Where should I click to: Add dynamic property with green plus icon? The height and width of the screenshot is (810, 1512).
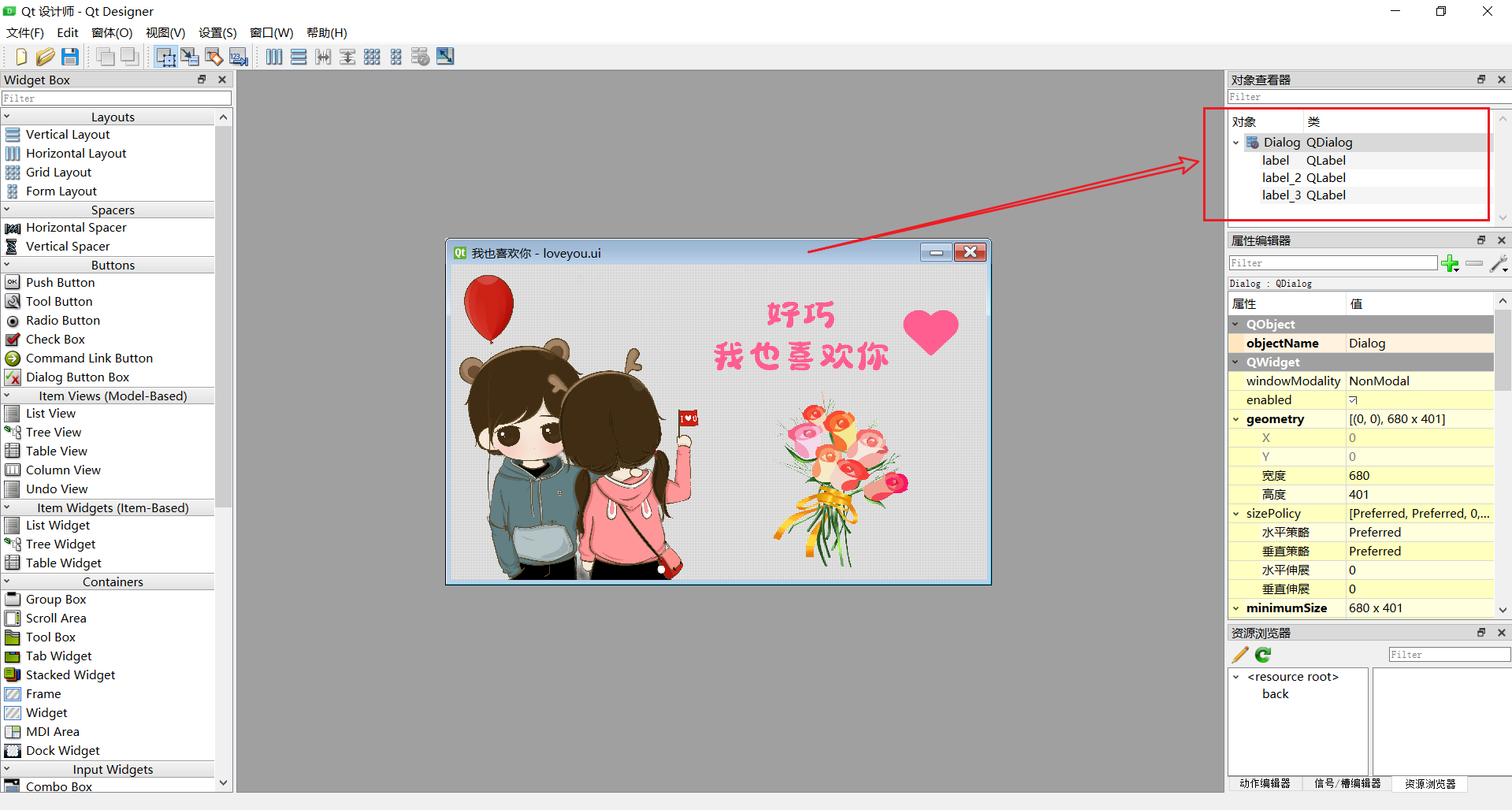tap(1450, 263)
